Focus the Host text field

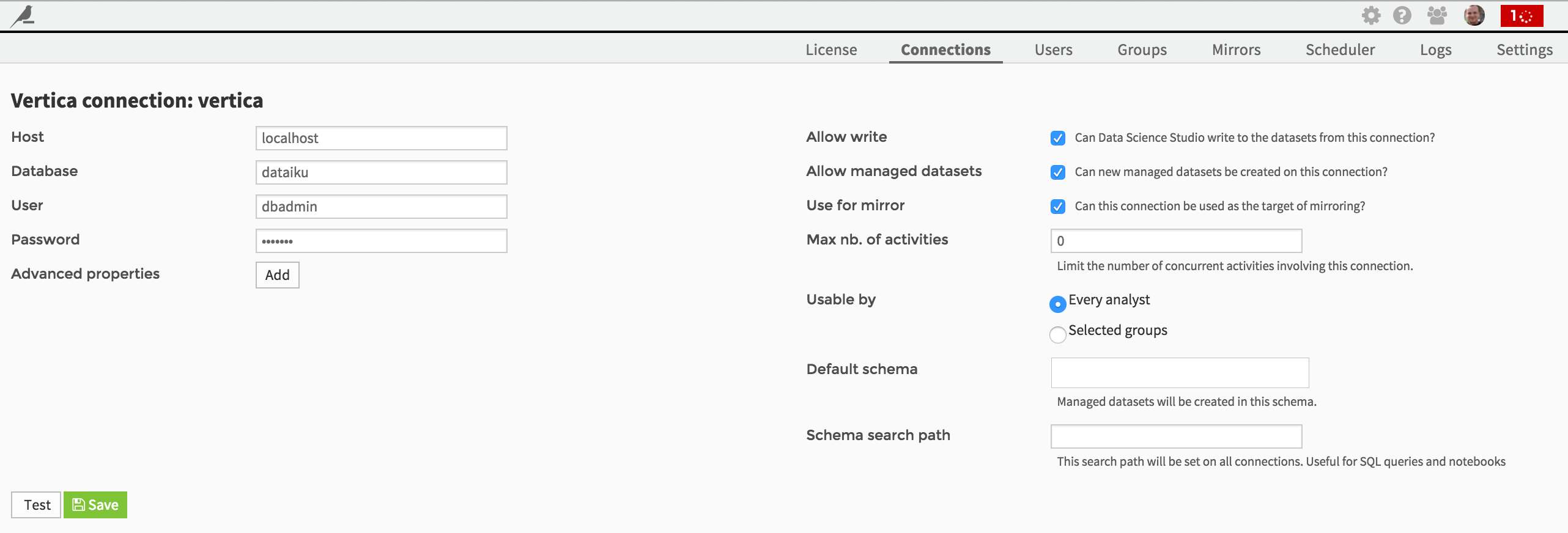click(x=382, y=138)
